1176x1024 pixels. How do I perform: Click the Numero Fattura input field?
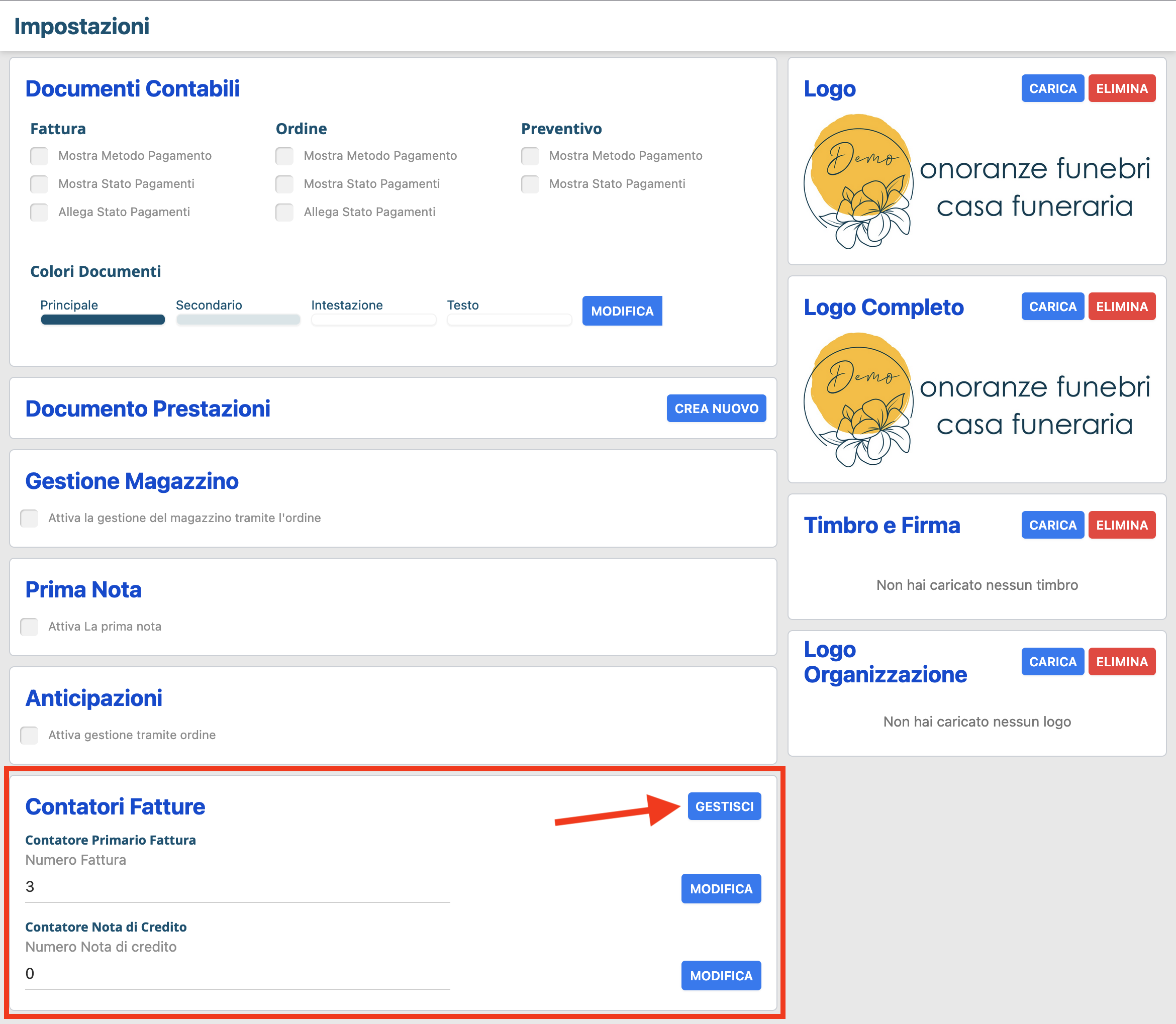[237, 887]
